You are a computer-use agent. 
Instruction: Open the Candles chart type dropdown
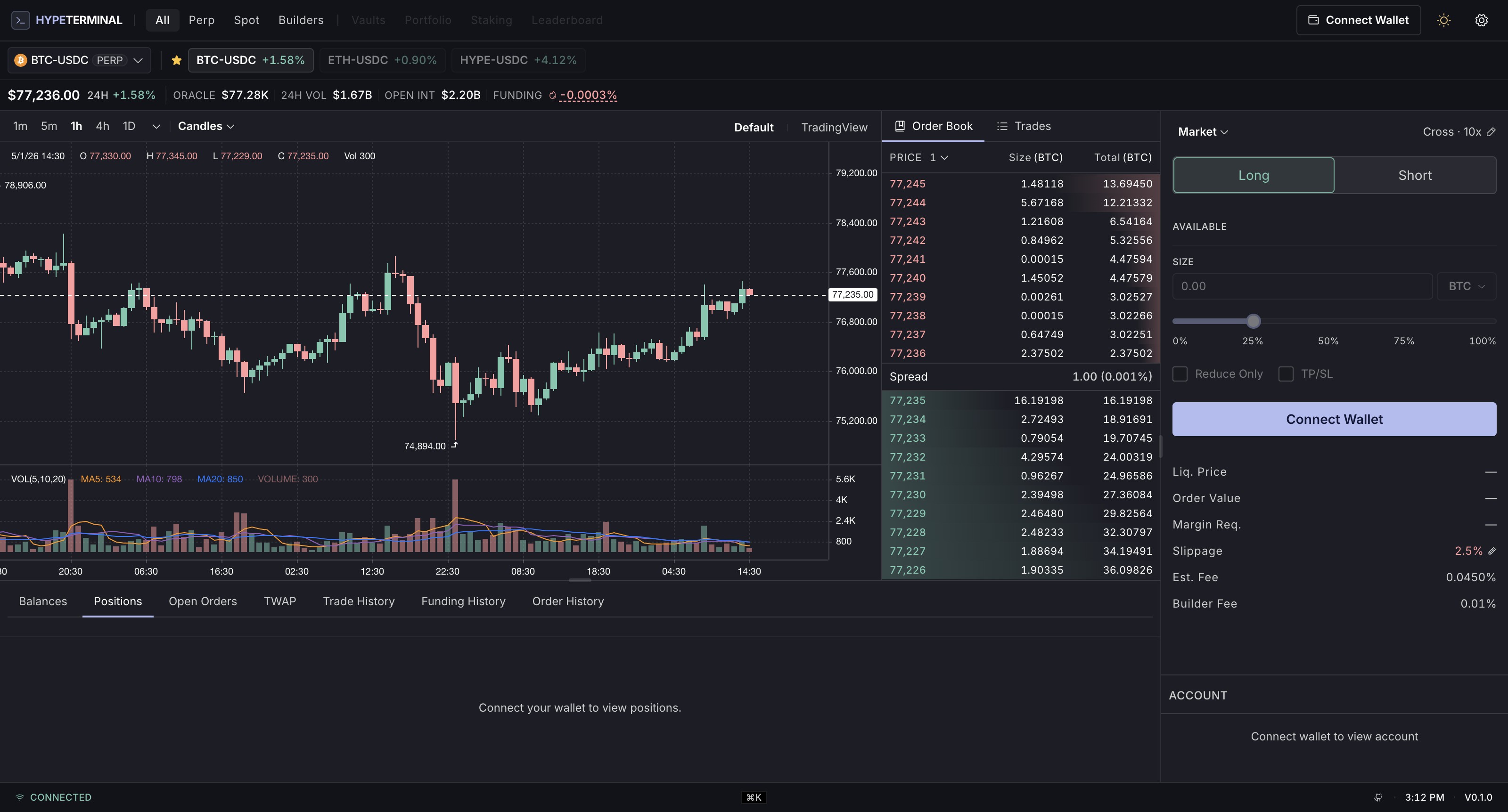[205, 126]
